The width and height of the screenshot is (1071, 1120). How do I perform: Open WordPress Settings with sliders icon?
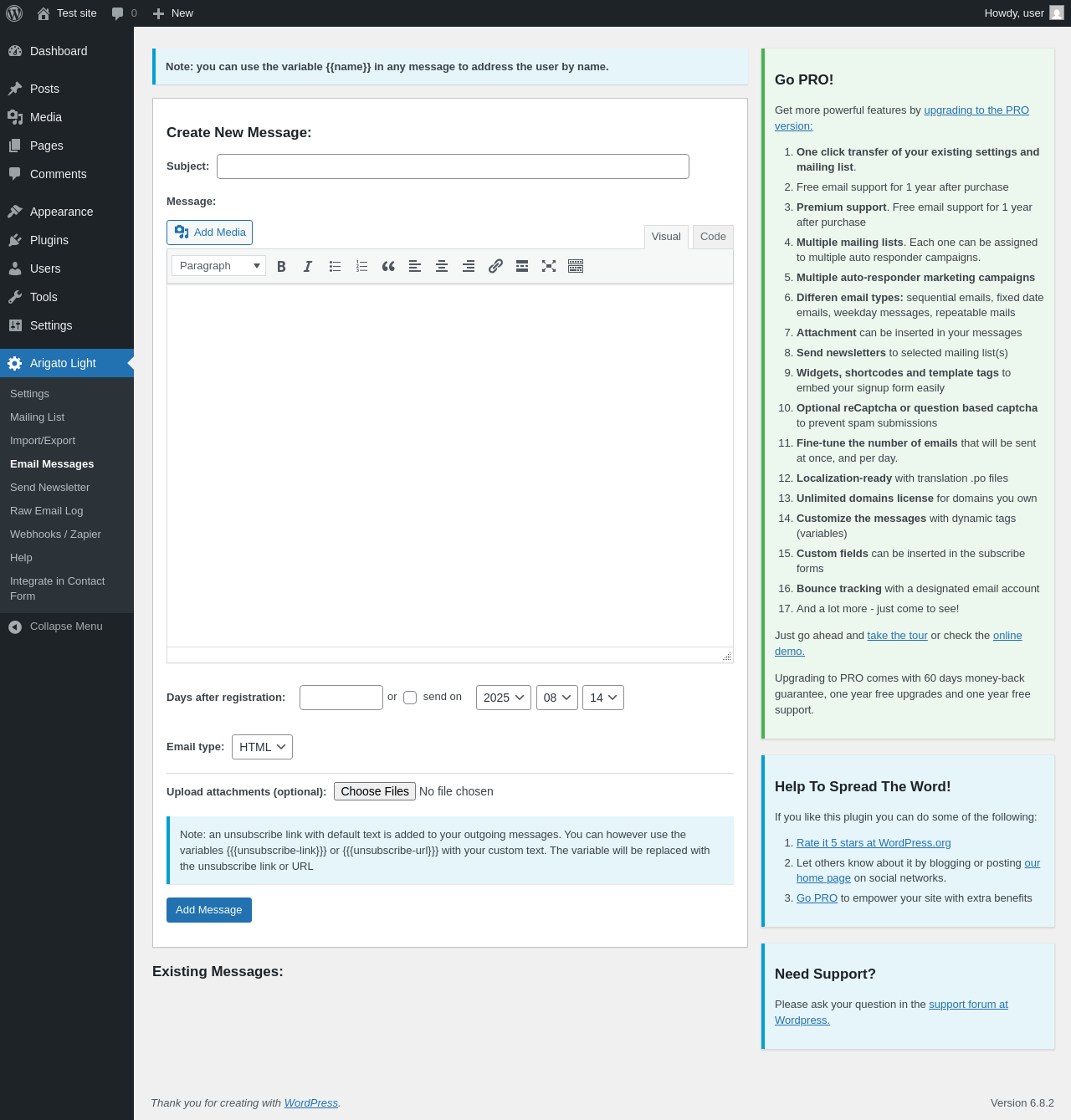click(67, 325)
